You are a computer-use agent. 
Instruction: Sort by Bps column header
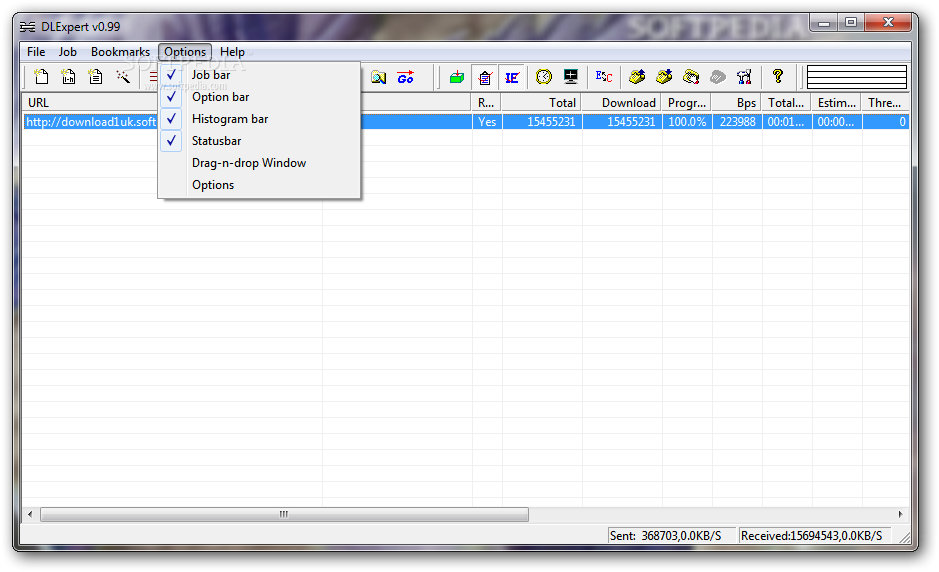pyautogui.click(x=737, y=102)
